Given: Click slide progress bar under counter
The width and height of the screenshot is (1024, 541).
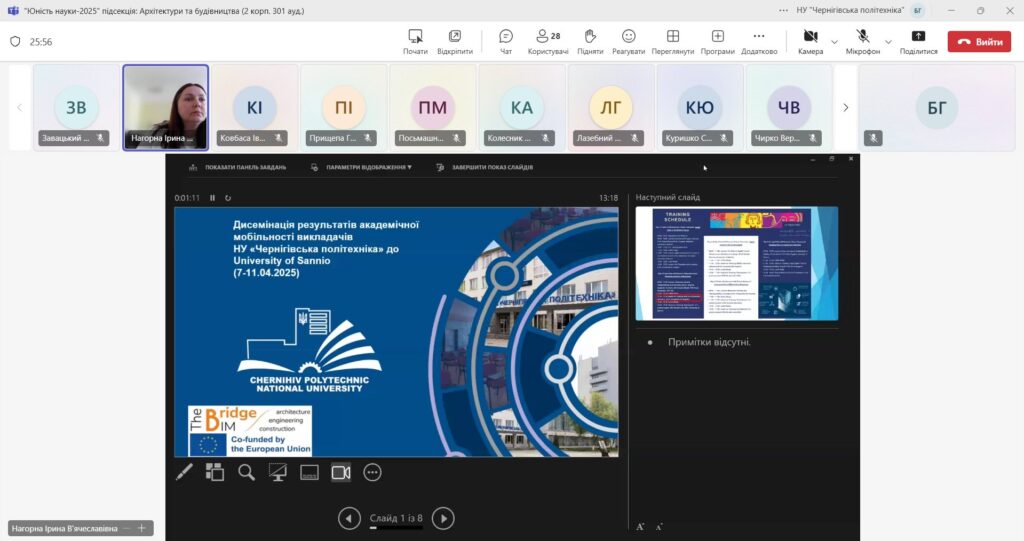Looking at the screenshot, I should (396, 528).
